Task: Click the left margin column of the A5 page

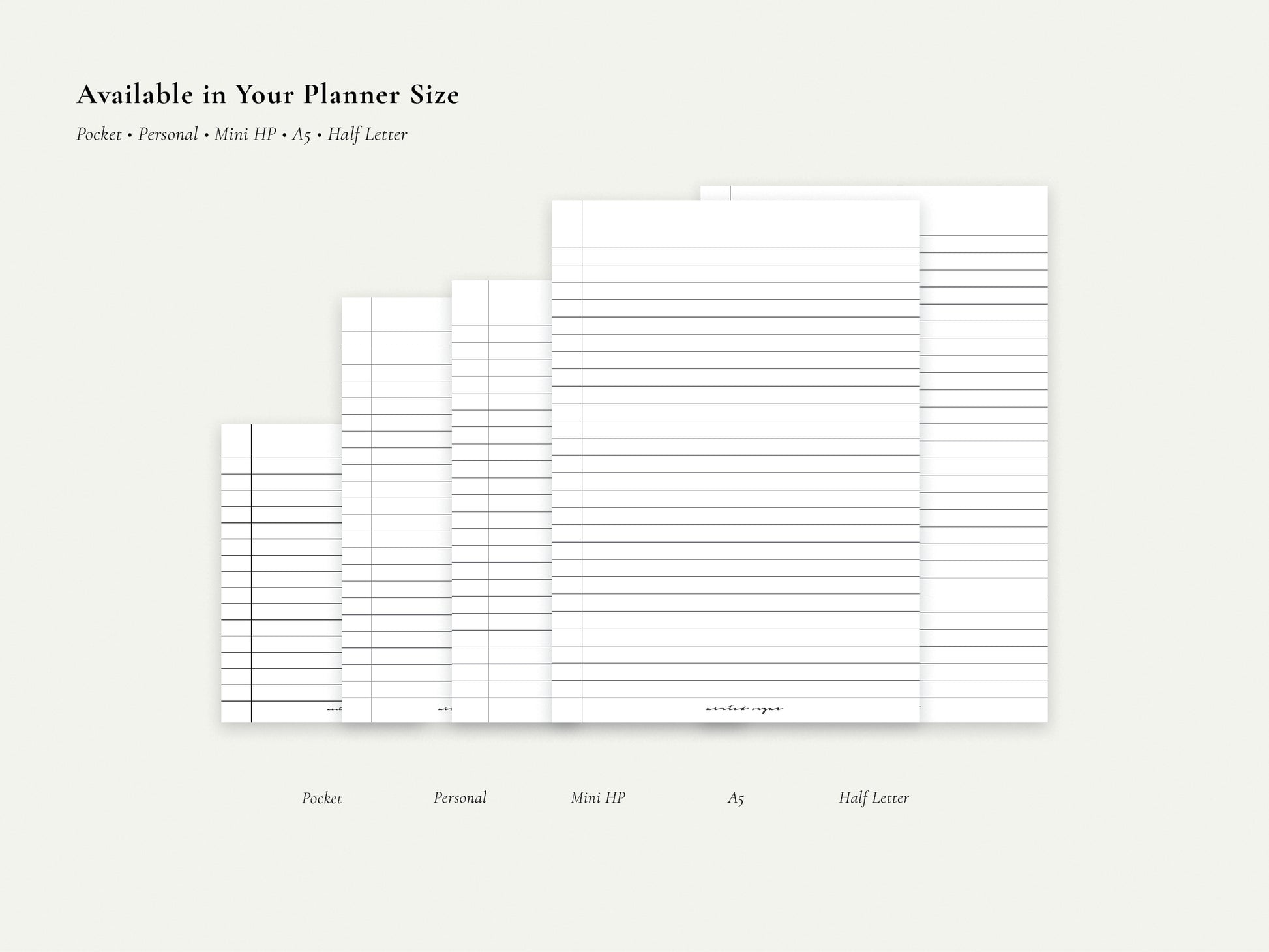Action: 567,456
